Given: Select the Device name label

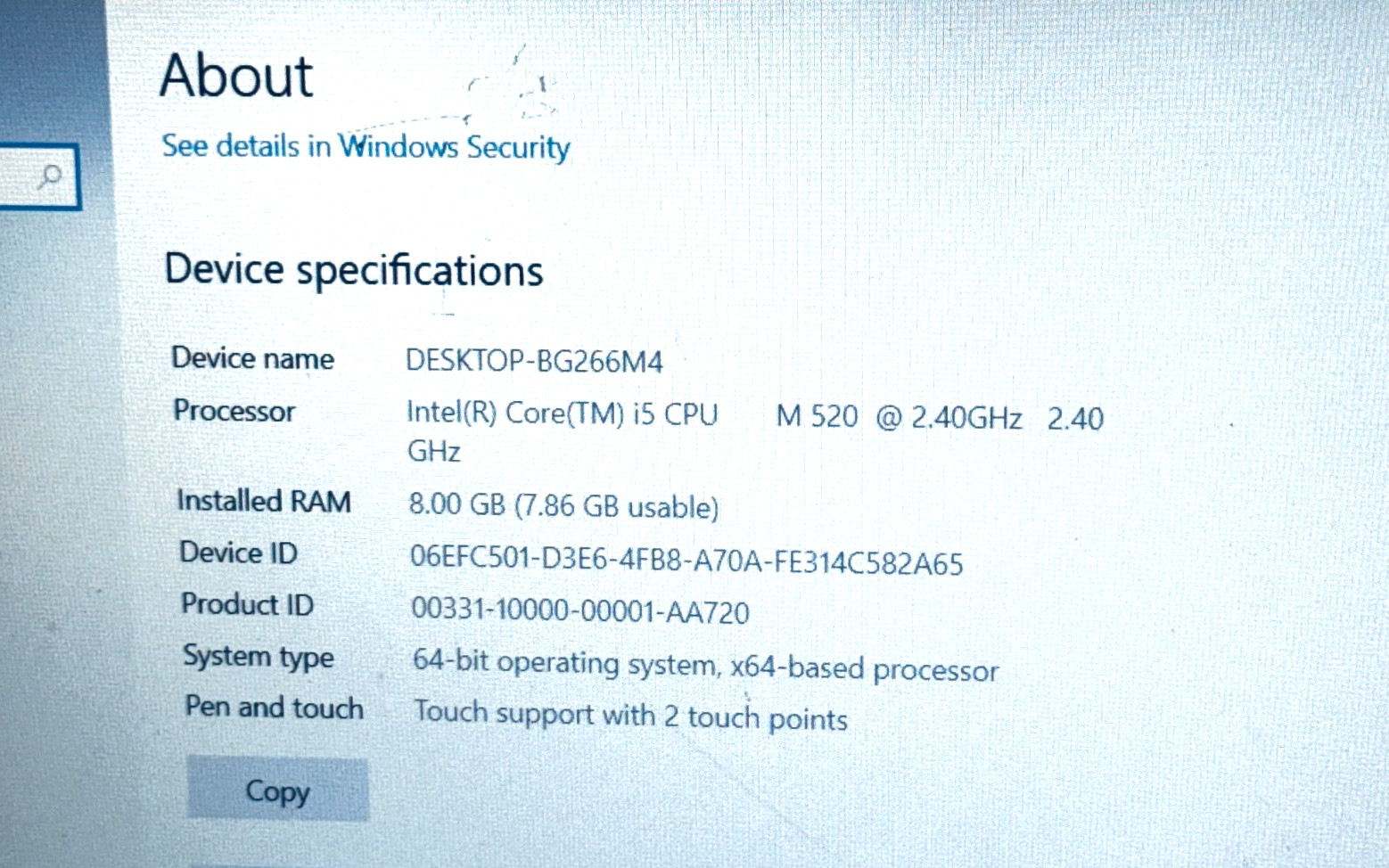Looking at the screenshot, I should click(253, 358).
